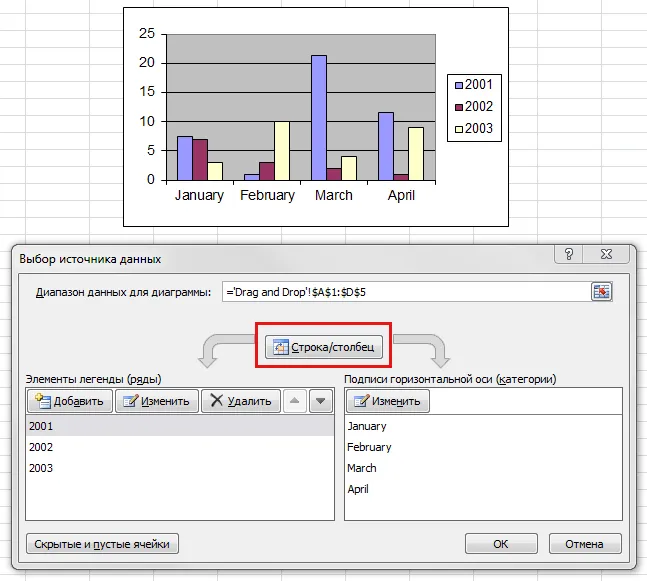Image resolution: width=647 pixels, height=581 pixels.
Task: Select series 2003 in the legend list
Action: [x=180, y=468]
